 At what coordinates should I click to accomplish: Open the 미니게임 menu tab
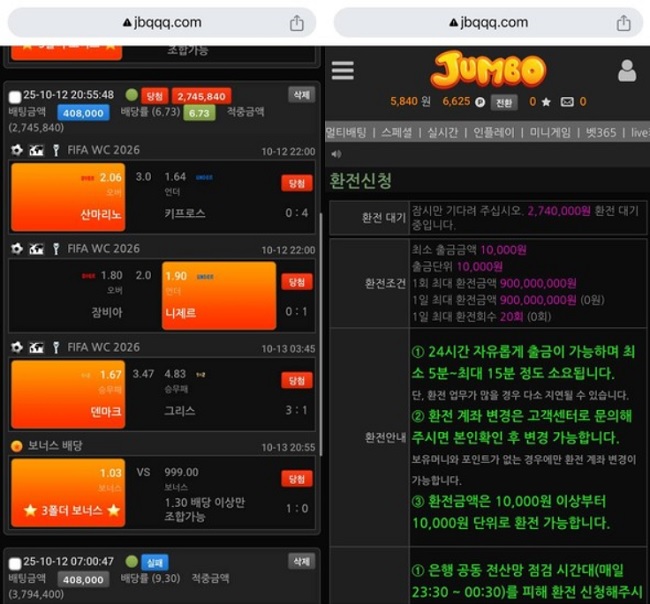coord(550,133)
